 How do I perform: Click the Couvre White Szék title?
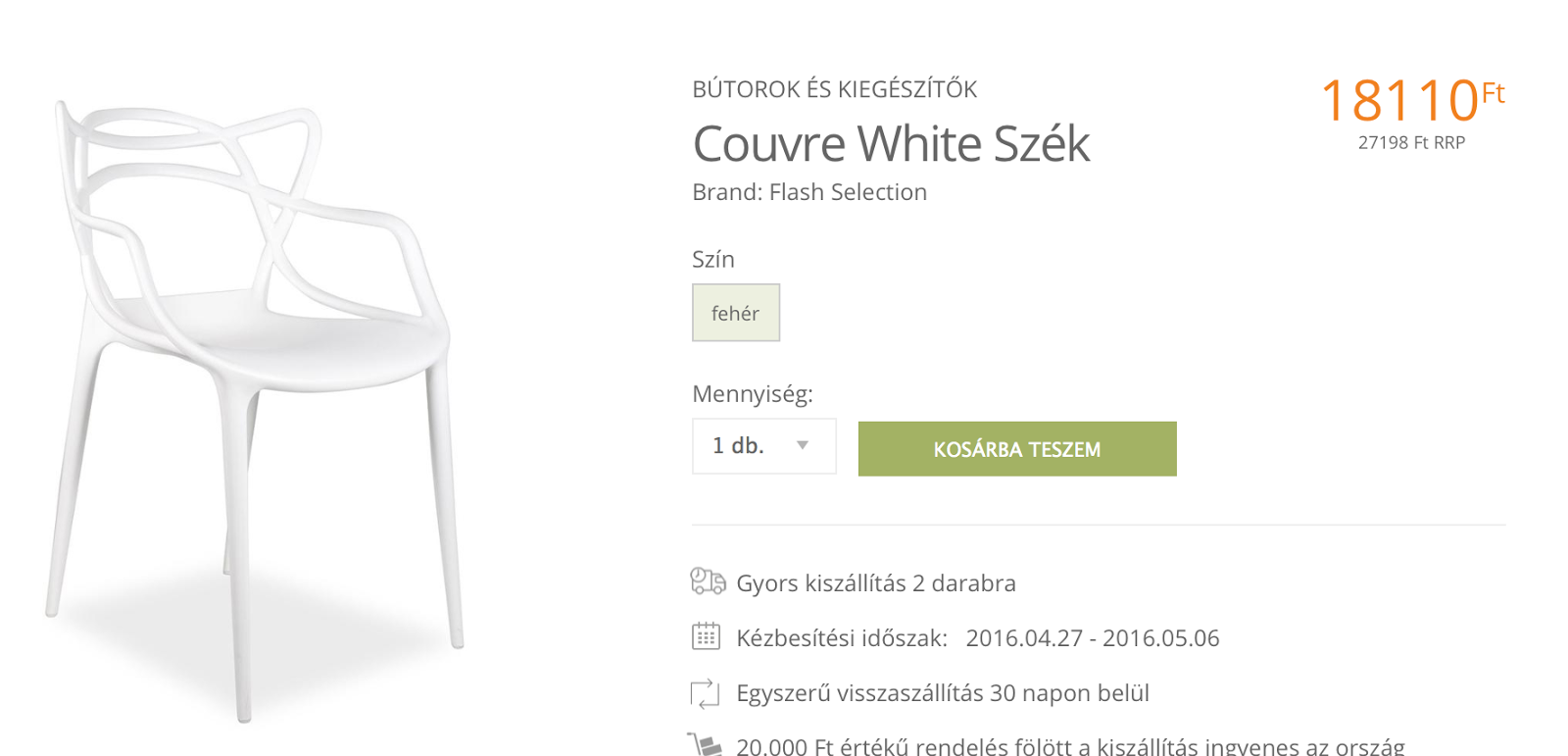click(x=891, y=144)
